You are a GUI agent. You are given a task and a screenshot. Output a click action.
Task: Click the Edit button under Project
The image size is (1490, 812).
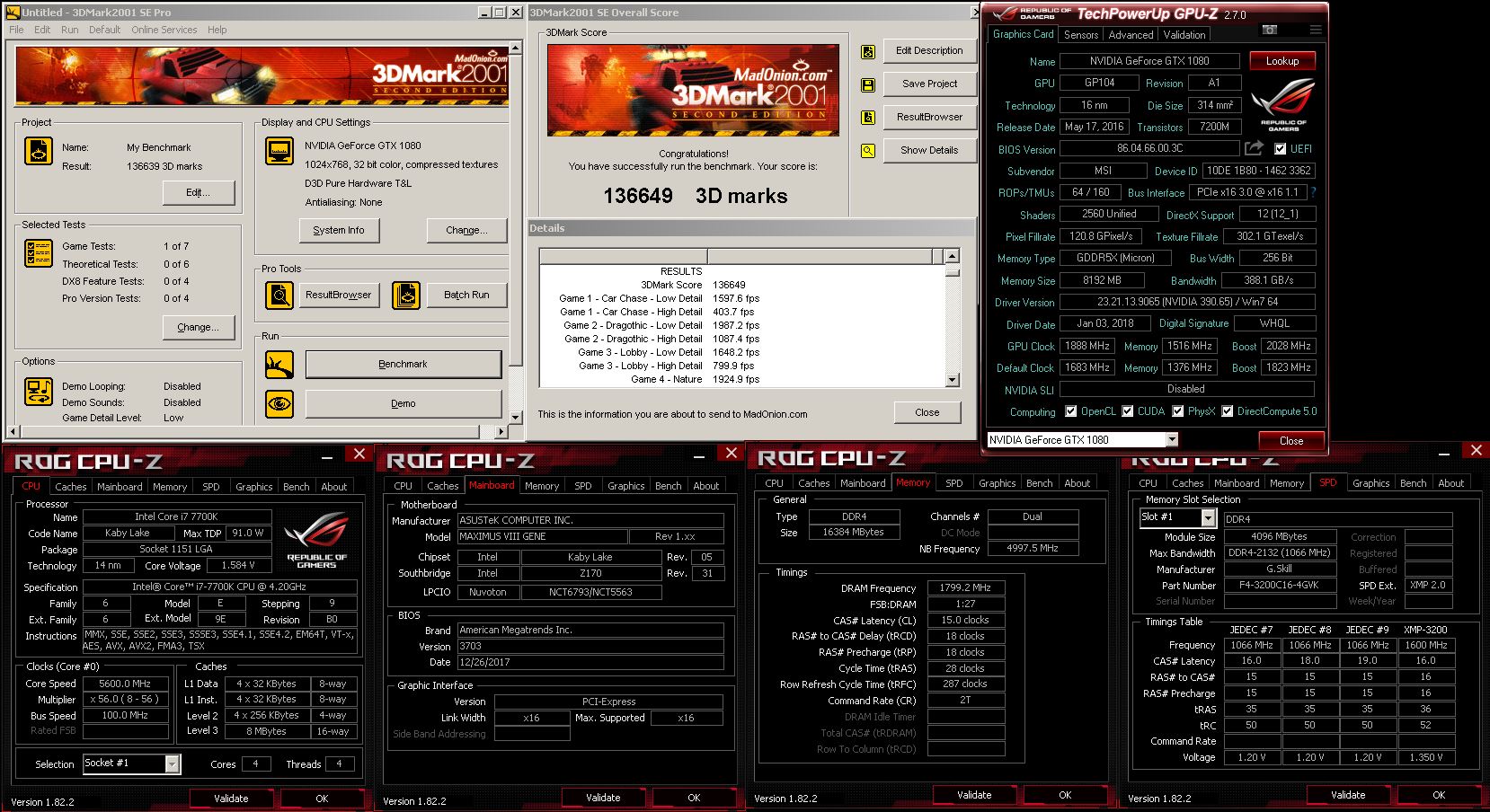pyautogui.click(x=198, y=192)
